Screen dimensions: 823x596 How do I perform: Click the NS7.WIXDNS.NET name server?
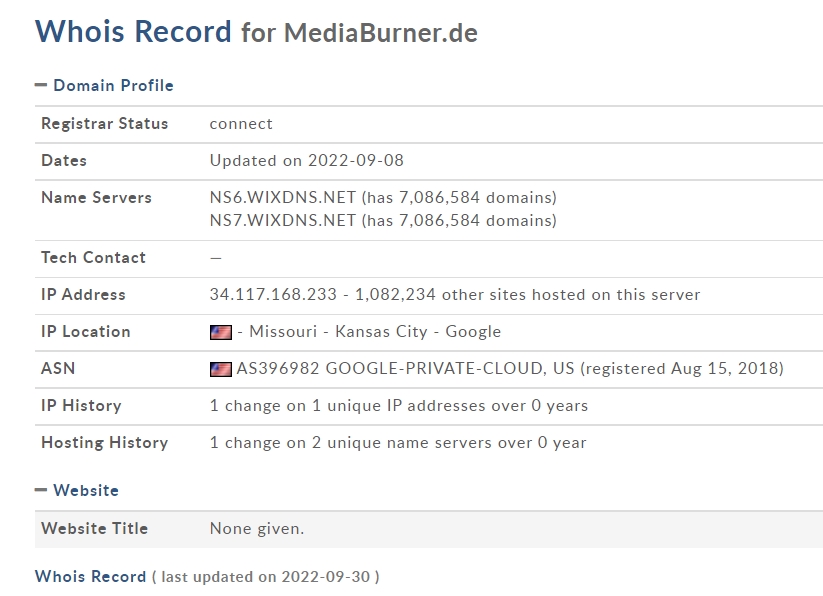(282, 220)
